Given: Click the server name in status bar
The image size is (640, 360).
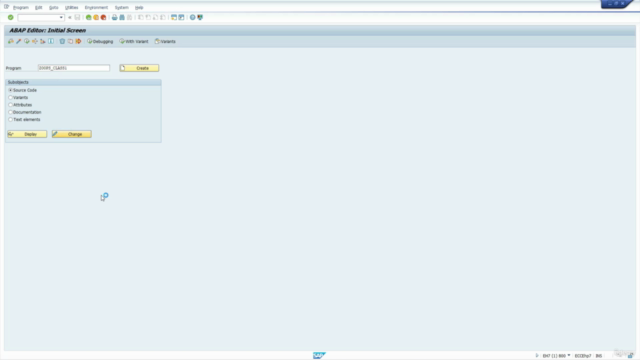Looking at the screenshot, I should tap(582, 356).
